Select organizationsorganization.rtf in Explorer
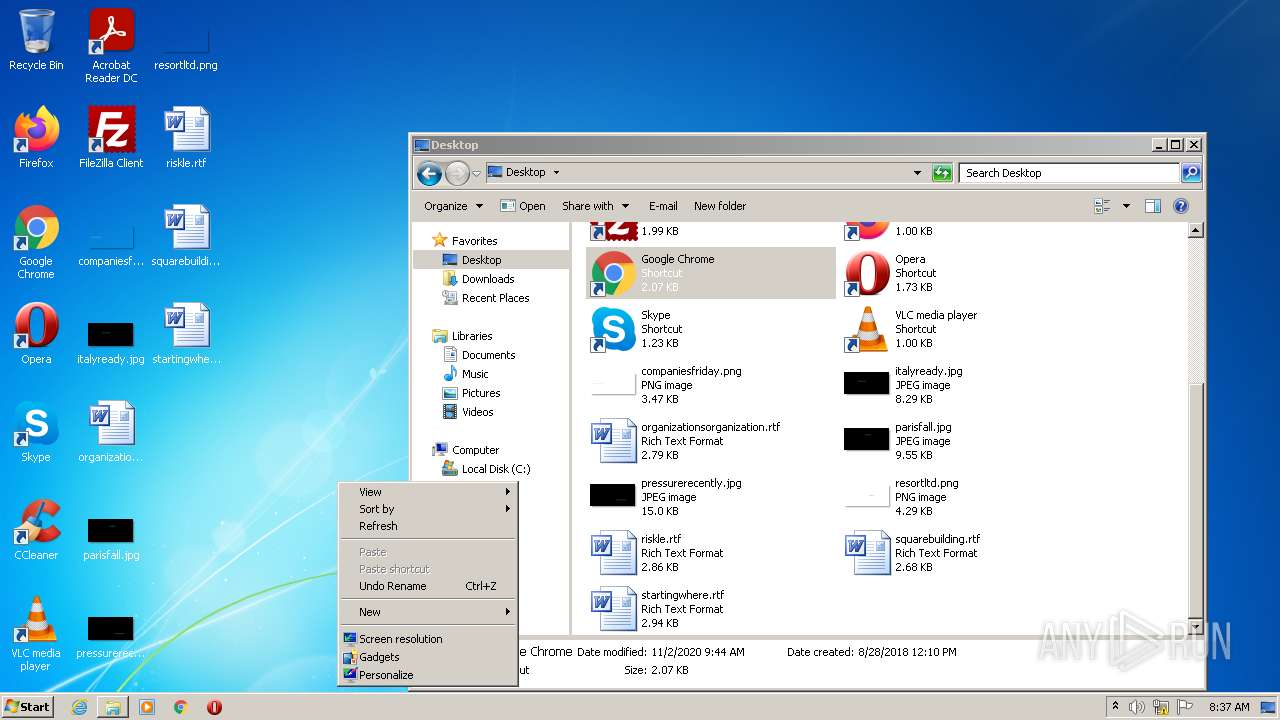The image size is (1280, 720). pyautogui.click(x=710, y=441)
